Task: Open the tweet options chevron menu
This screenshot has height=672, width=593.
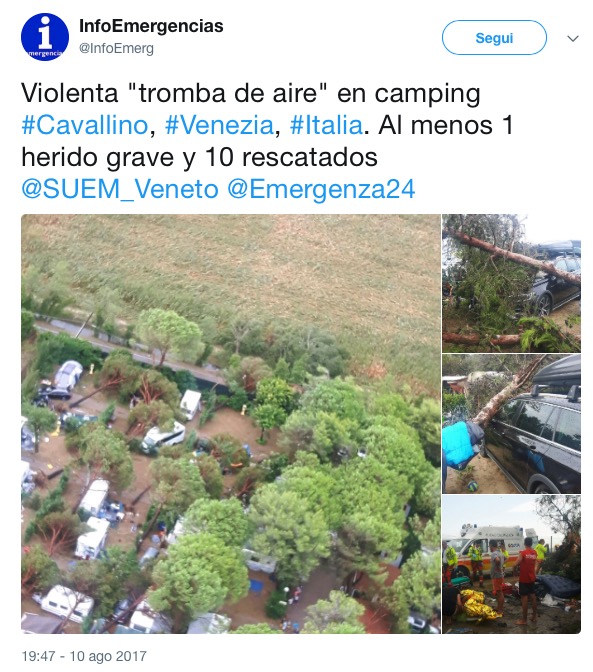Action: click(x=573, y=39)
